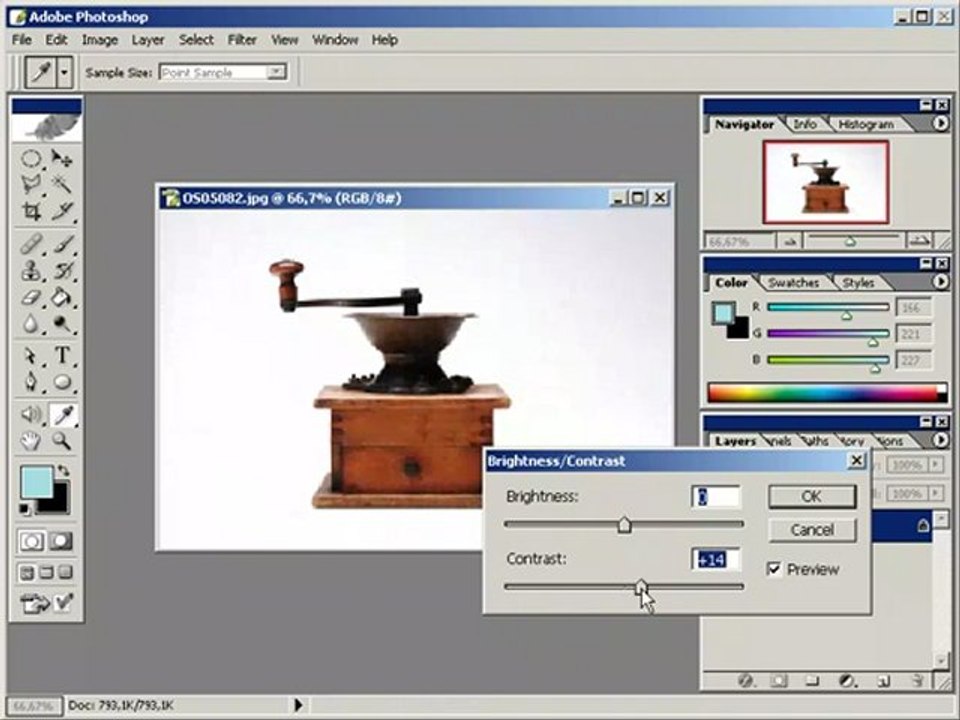Screen dimensions: 960x720
Task: Click the Navigator zoom out button
Action: pyautogui.click(x=790, y=241)
